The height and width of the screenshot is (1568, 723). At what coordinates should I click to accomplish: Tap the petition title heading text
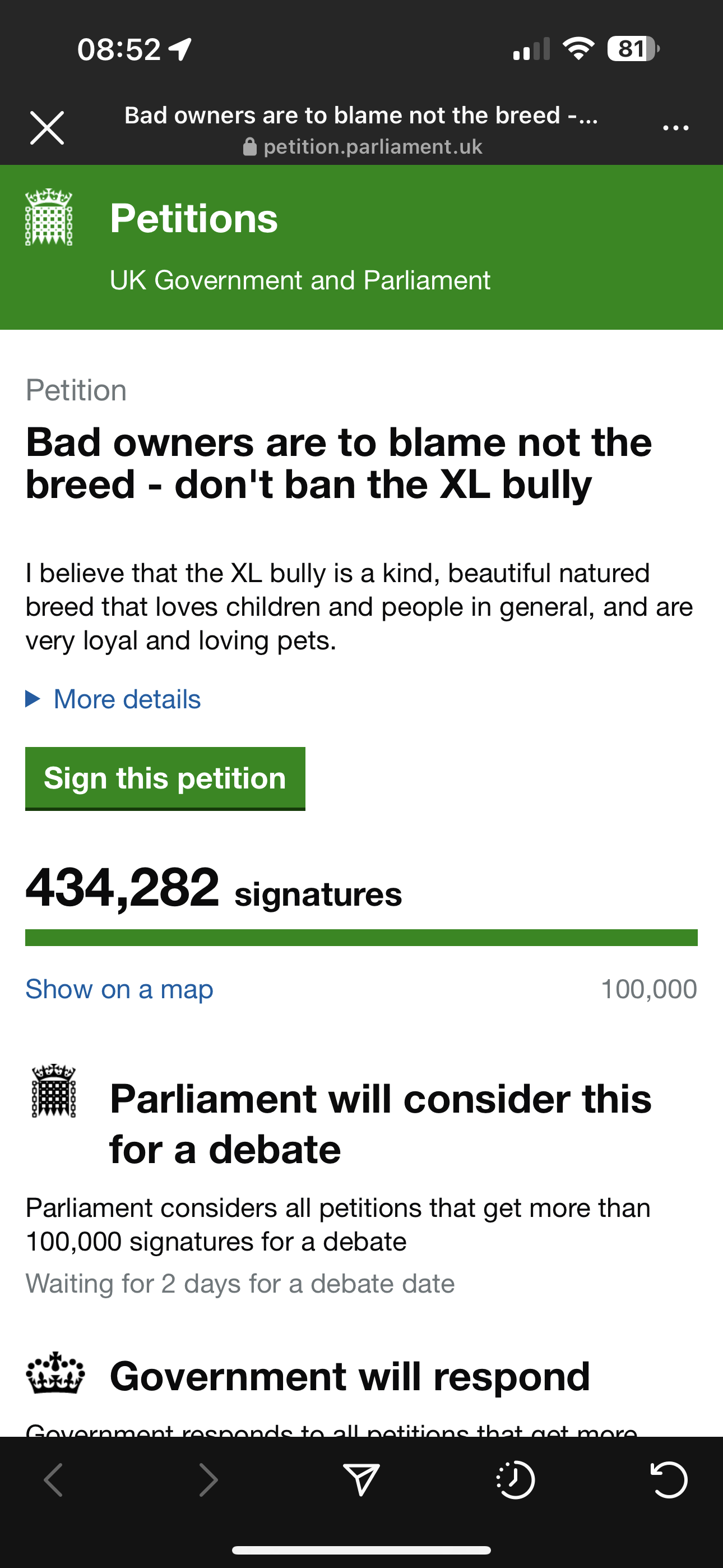click(339, 463)
